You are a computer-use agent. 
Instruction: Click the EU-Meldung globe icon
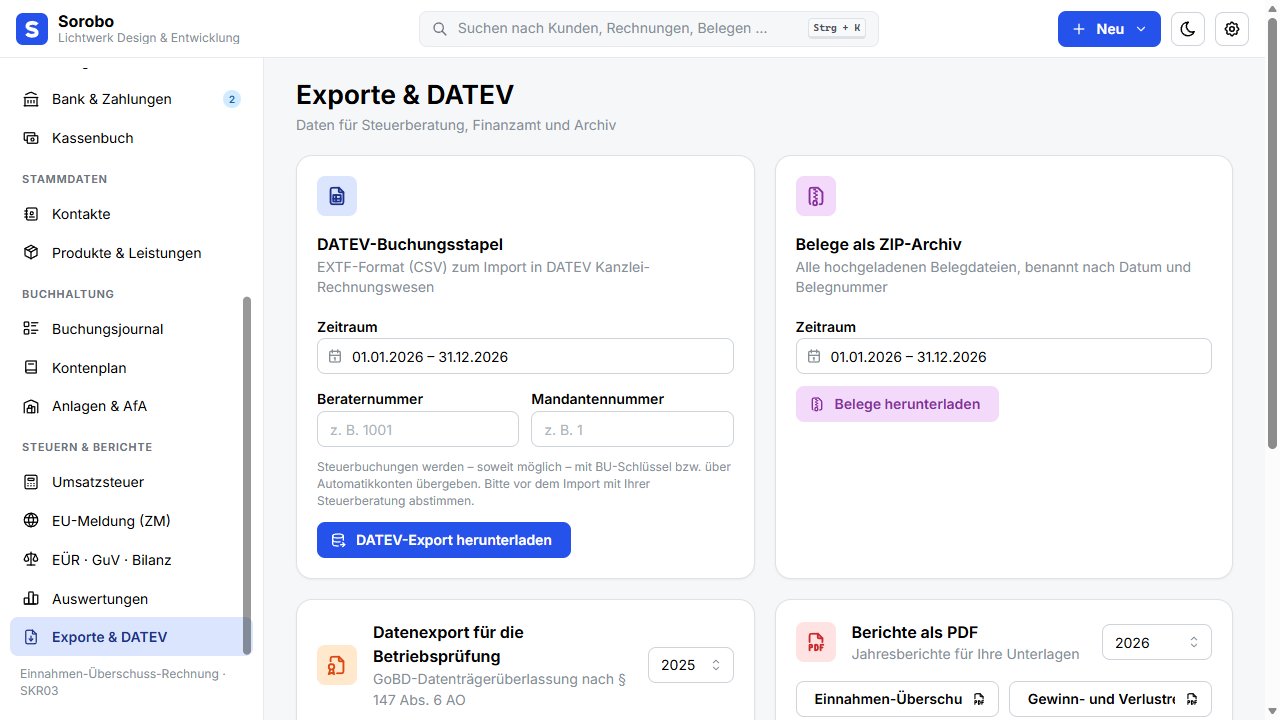tap(31, 521)
